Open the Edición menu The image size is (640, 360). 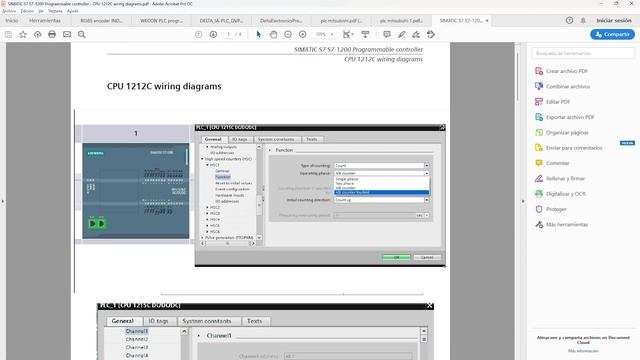click(27, 11)
